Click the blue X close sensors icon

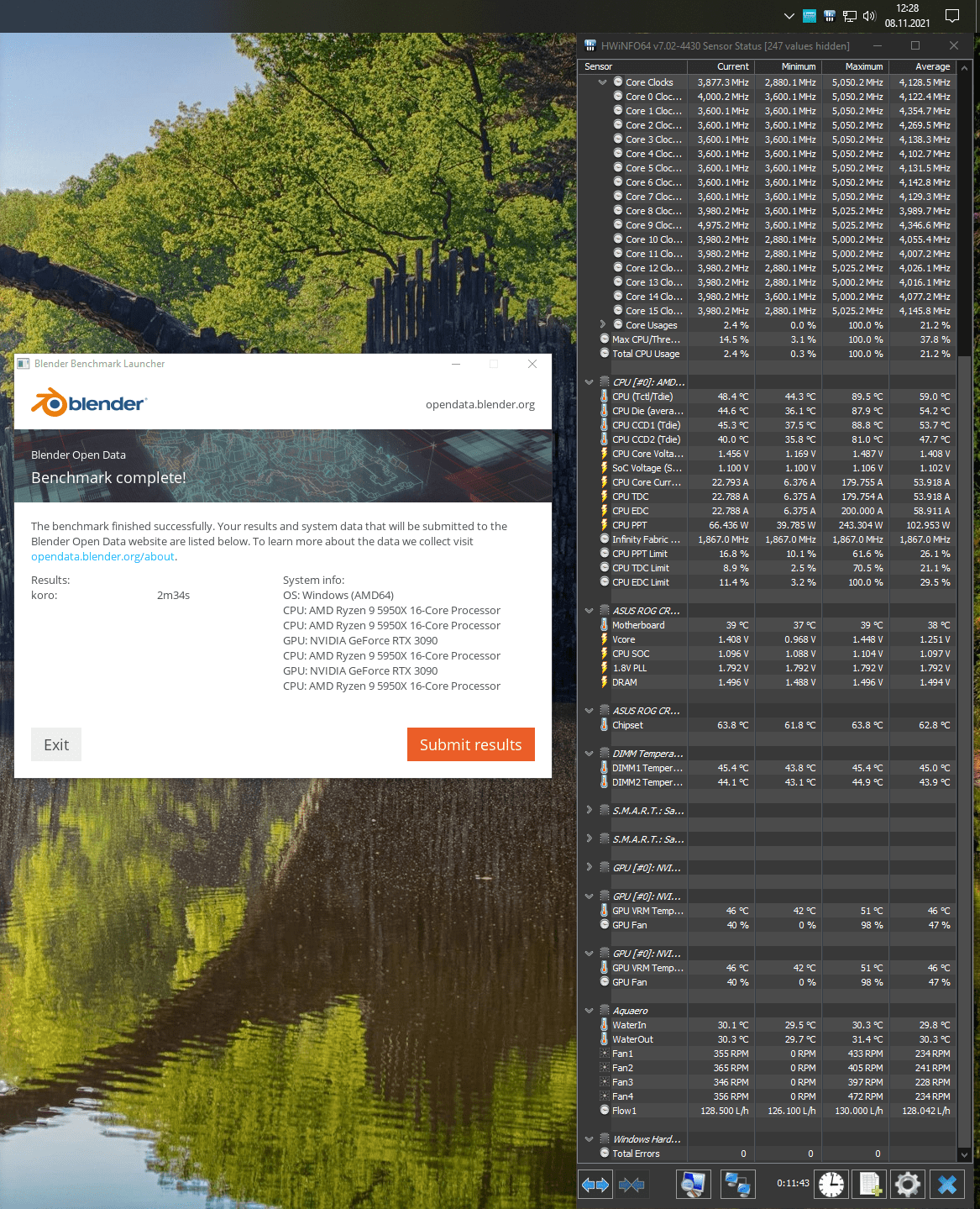(x=947, y=1185)
